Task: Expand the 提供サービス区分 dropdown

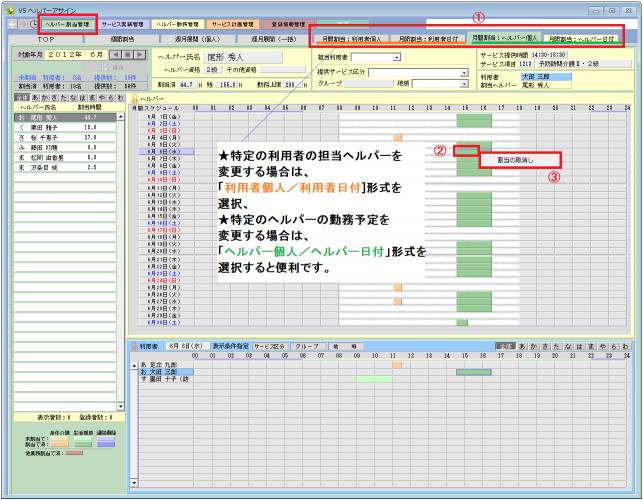Action: point(465,73)
